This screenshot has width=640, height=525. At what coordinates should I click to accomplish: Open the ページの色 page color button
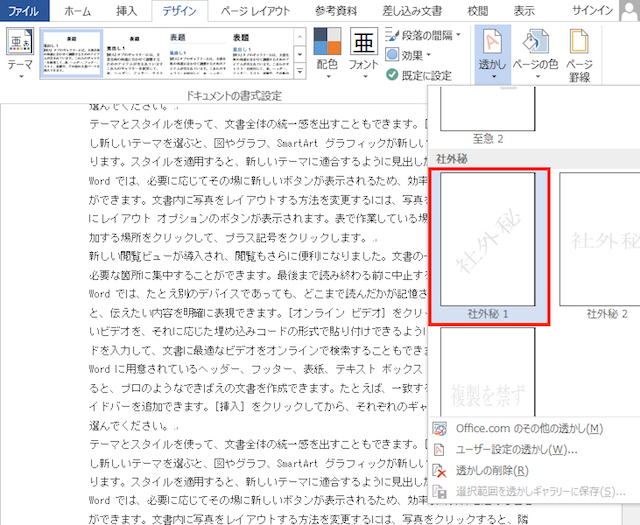point(535,53)
